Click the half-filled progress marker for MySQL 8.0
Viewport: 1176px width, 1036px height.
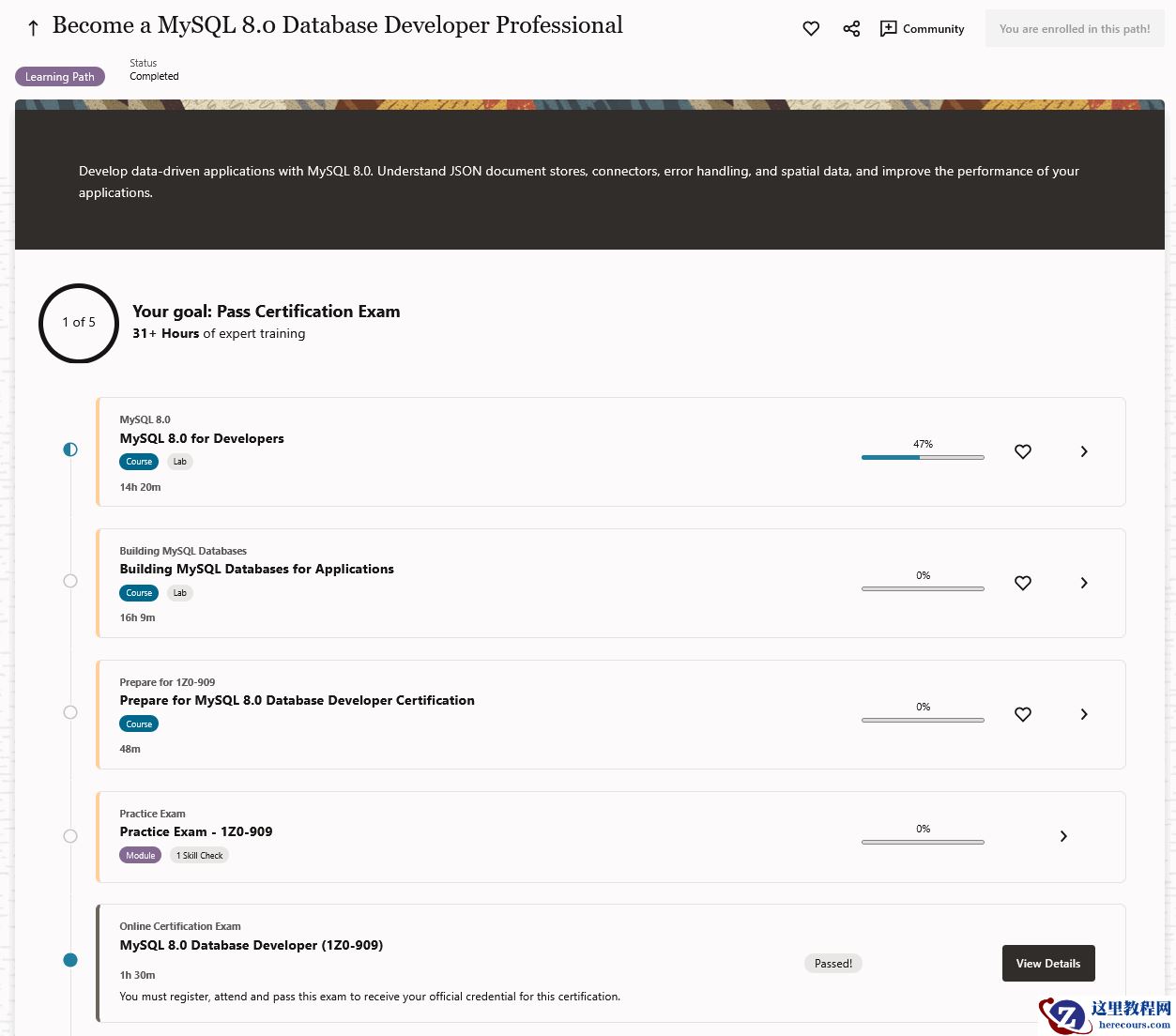click(x=70, y=449)
